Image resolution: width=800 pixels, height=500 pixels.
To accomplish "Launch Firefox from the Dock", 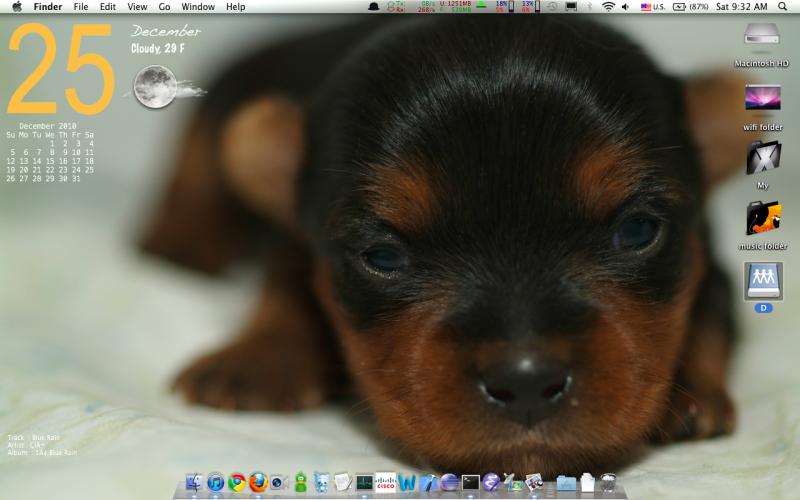I will click(258, 482).
